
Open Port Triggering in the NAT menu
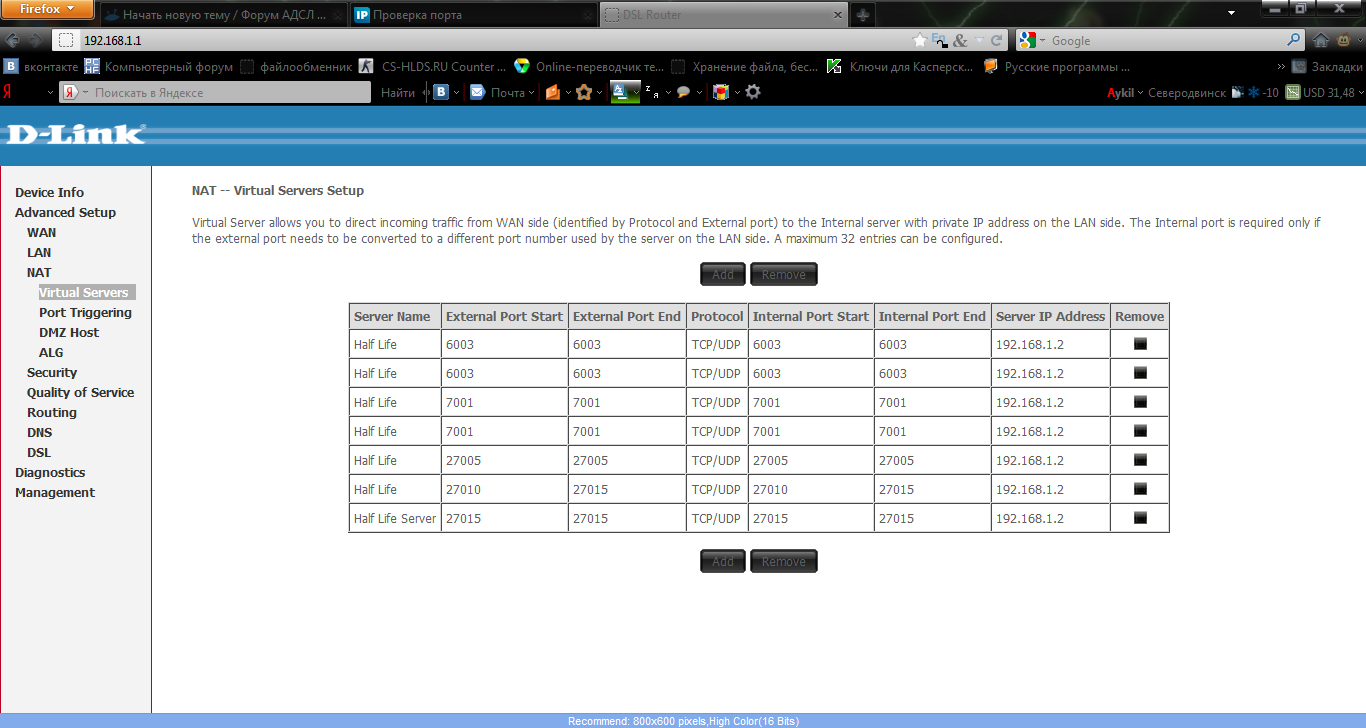(x=85, y=313)
